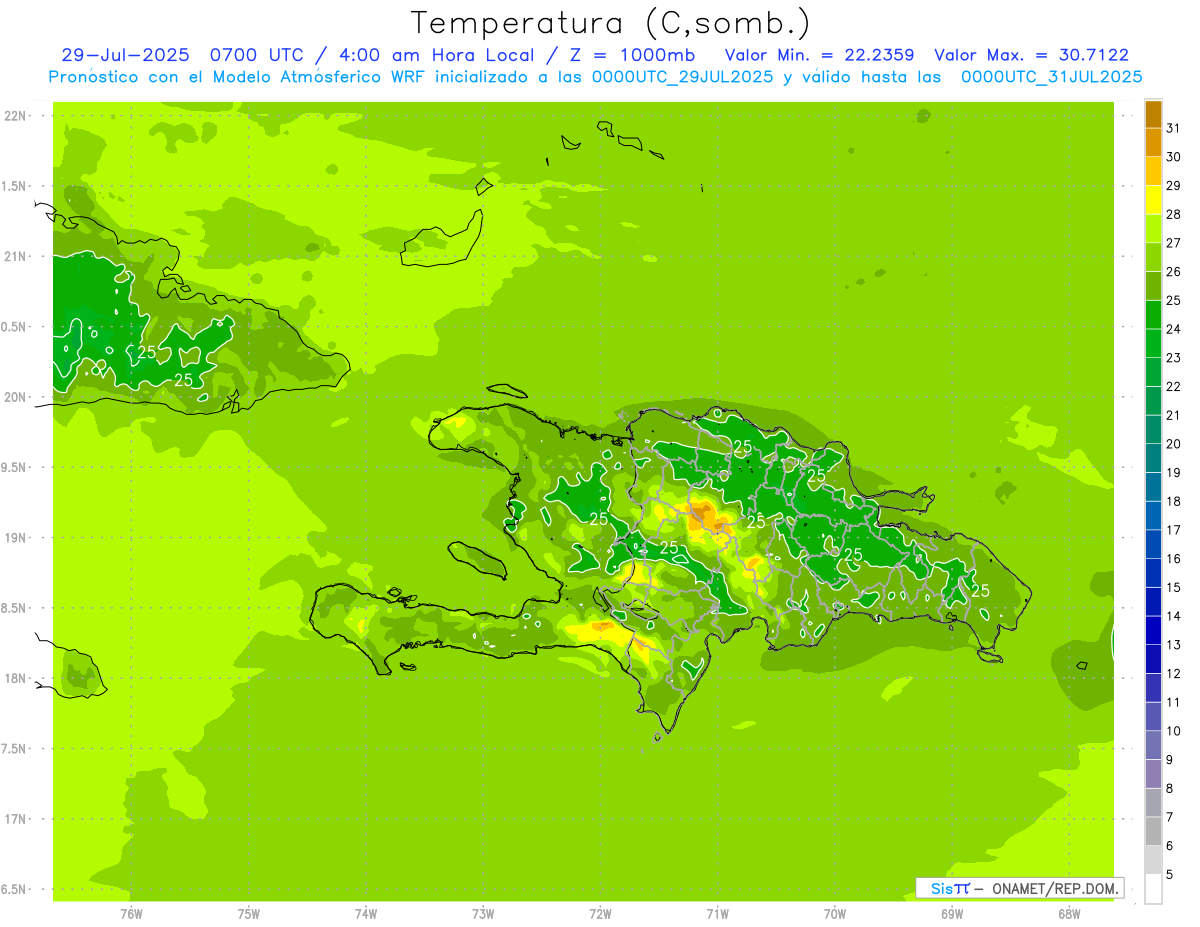Screen dimensions: 1200x927
Task: Click the '22N' latitude axis label
Action: coord(15,116)
